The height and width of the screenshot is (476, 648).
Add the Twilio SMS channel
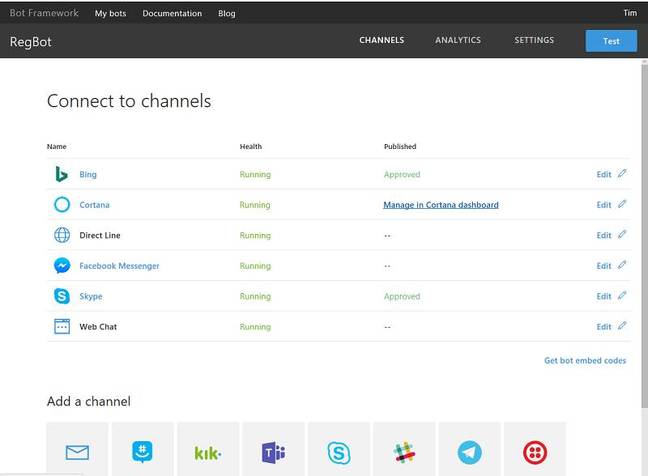coord(535,452)
